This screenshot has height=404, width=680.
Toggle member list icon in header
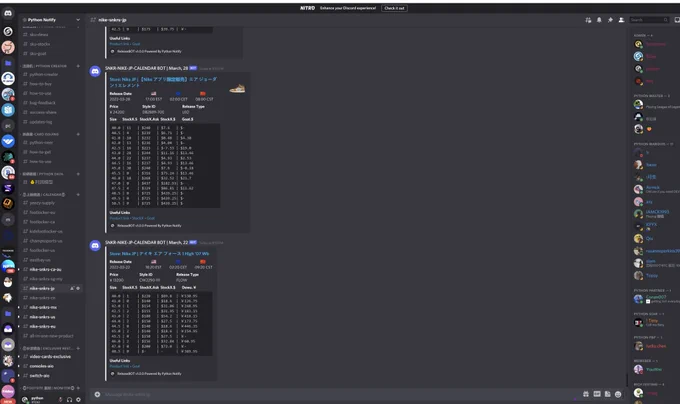point(621,20)
